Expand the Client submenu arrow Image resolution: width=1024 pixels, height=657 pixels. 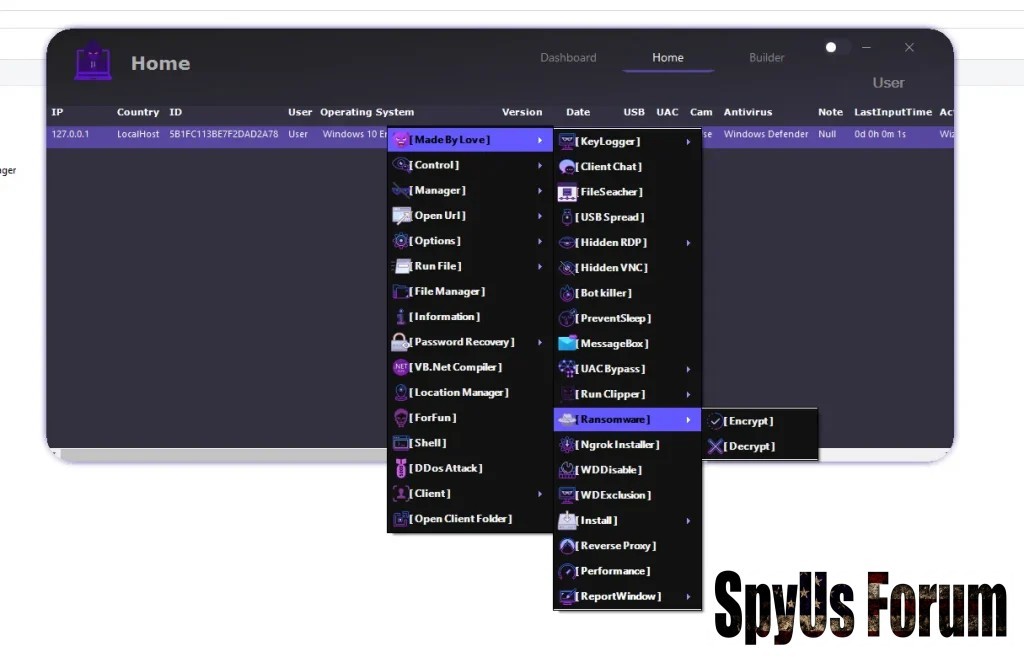(x=540, y=494)
